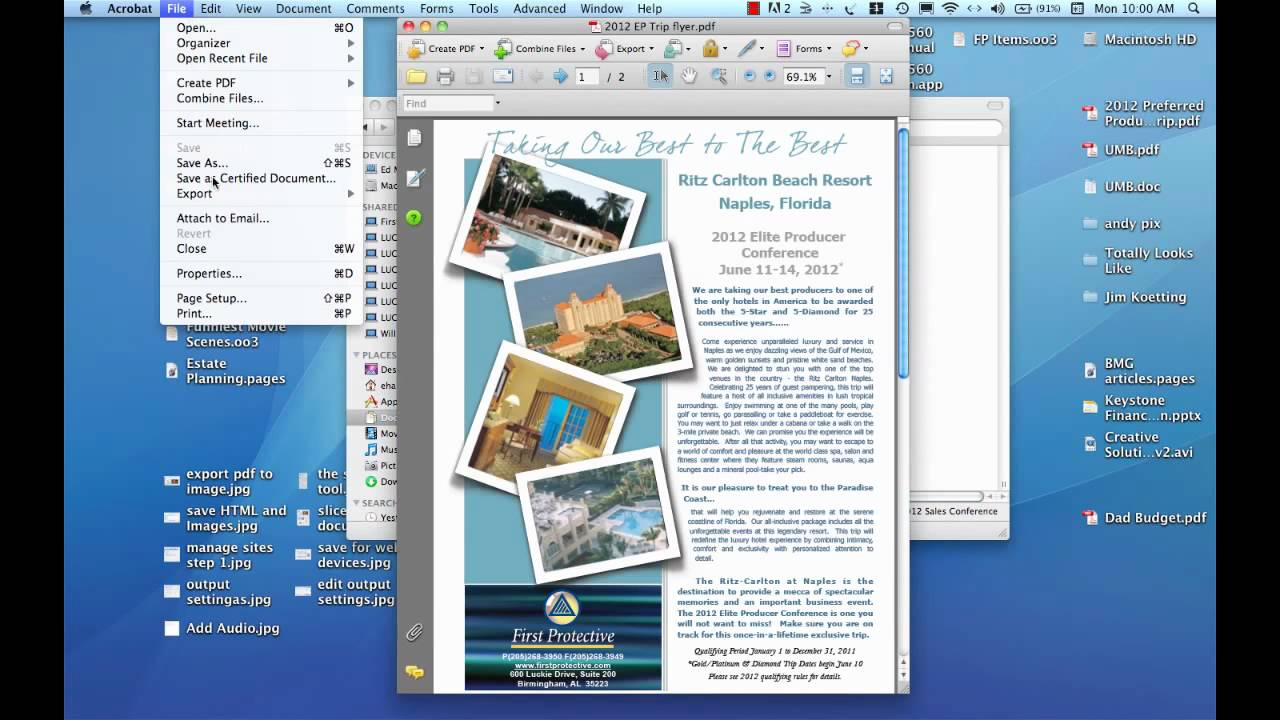Expand the Export toolbar dropdown arrow
This screenshot has width=1280, height=720.
(x=652, y=48)
